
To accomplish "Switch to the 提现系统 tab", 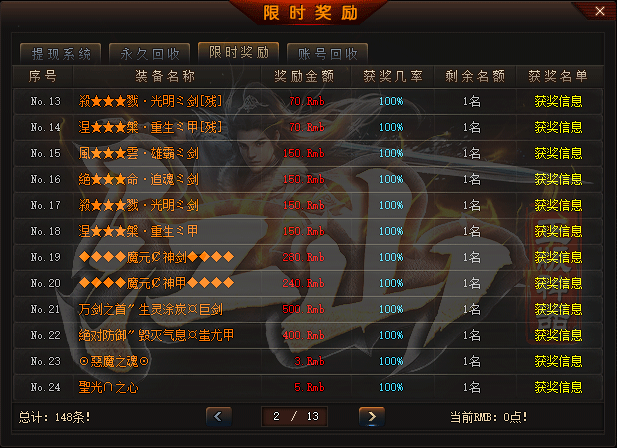I will 61,54.
